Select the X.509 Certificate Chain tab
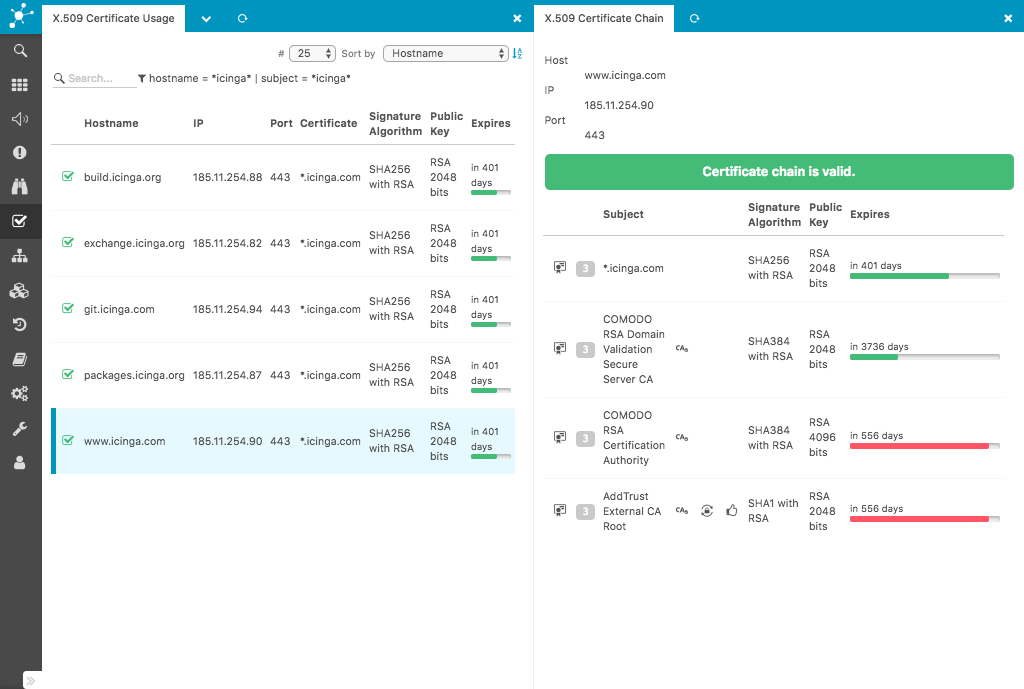This screenshot has width=1024, height=689. 603,18
